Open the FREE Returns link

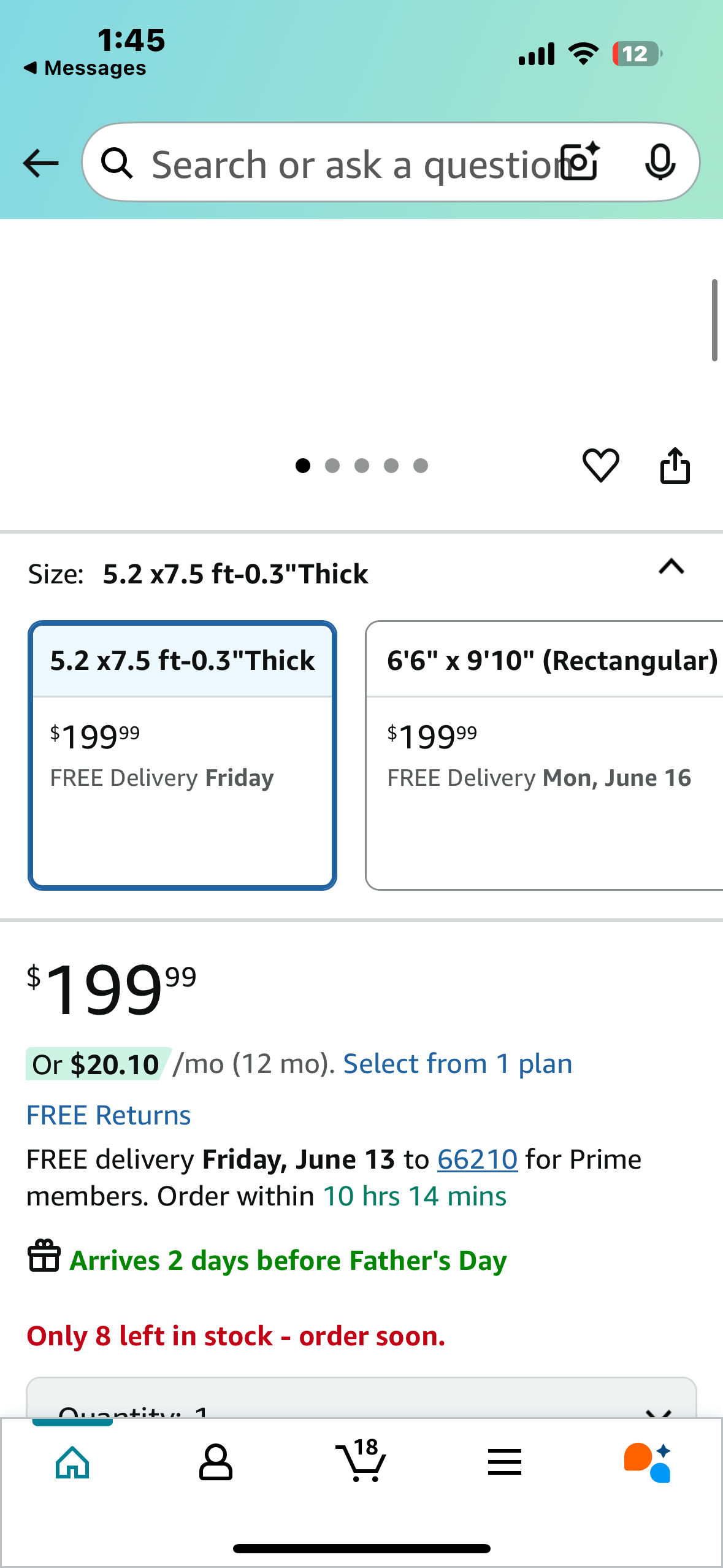(109, 1115)
